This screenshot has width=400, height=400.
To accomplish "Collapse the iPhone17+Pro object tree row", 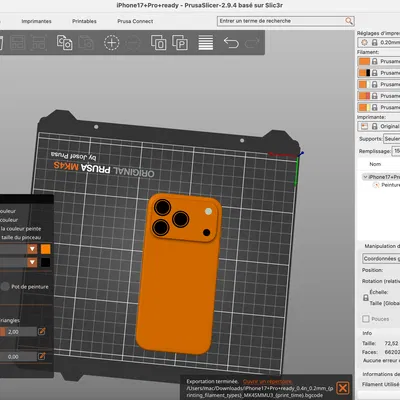I will (x=365, y=177).
